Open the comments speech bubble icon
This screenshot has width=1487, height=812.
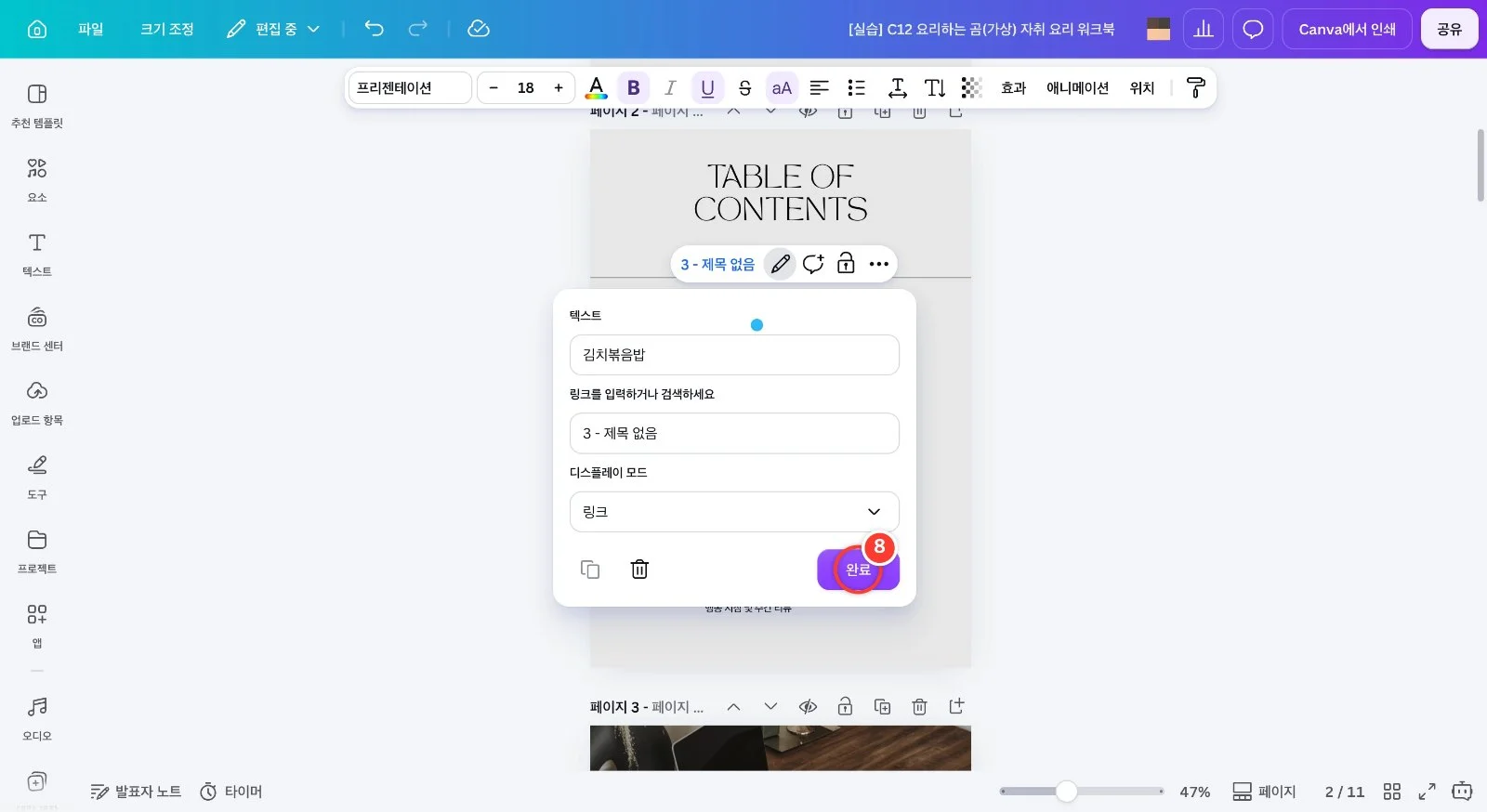click(1253, 29)
